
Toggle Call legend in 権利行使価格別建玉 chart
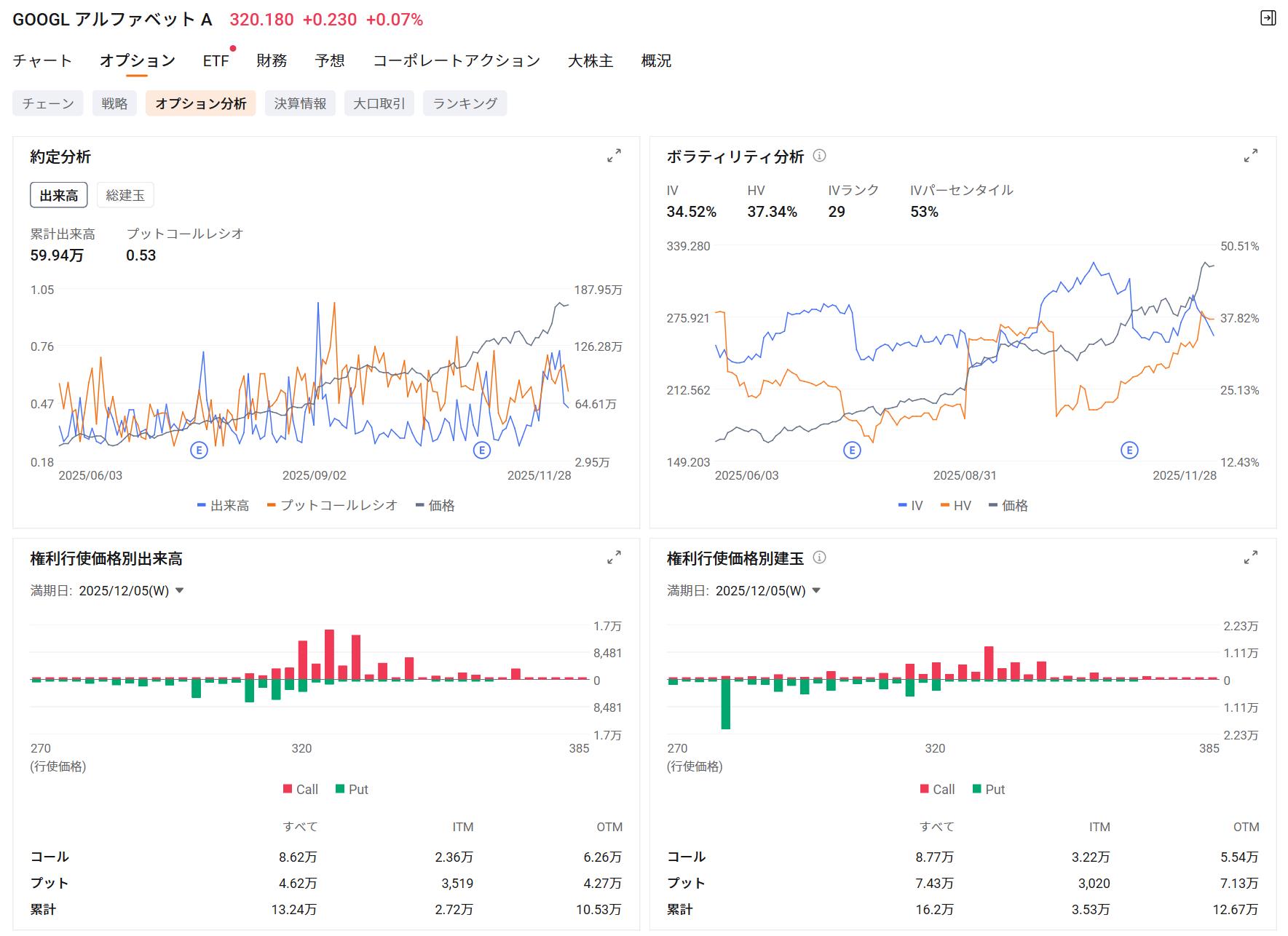(938, 789)
